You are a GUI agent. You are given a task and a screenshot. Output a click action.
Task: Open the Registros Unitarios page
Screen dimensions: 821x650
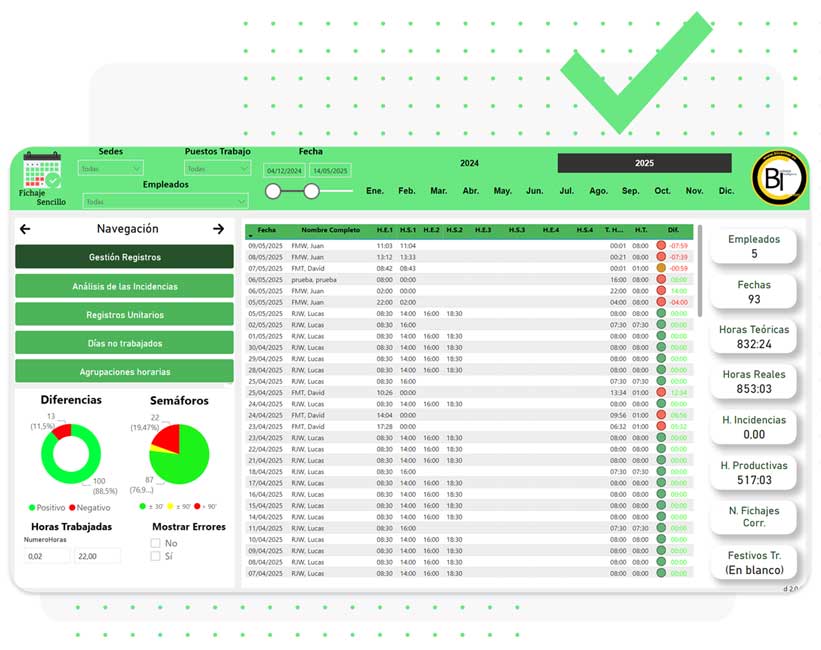click(125, 314)
